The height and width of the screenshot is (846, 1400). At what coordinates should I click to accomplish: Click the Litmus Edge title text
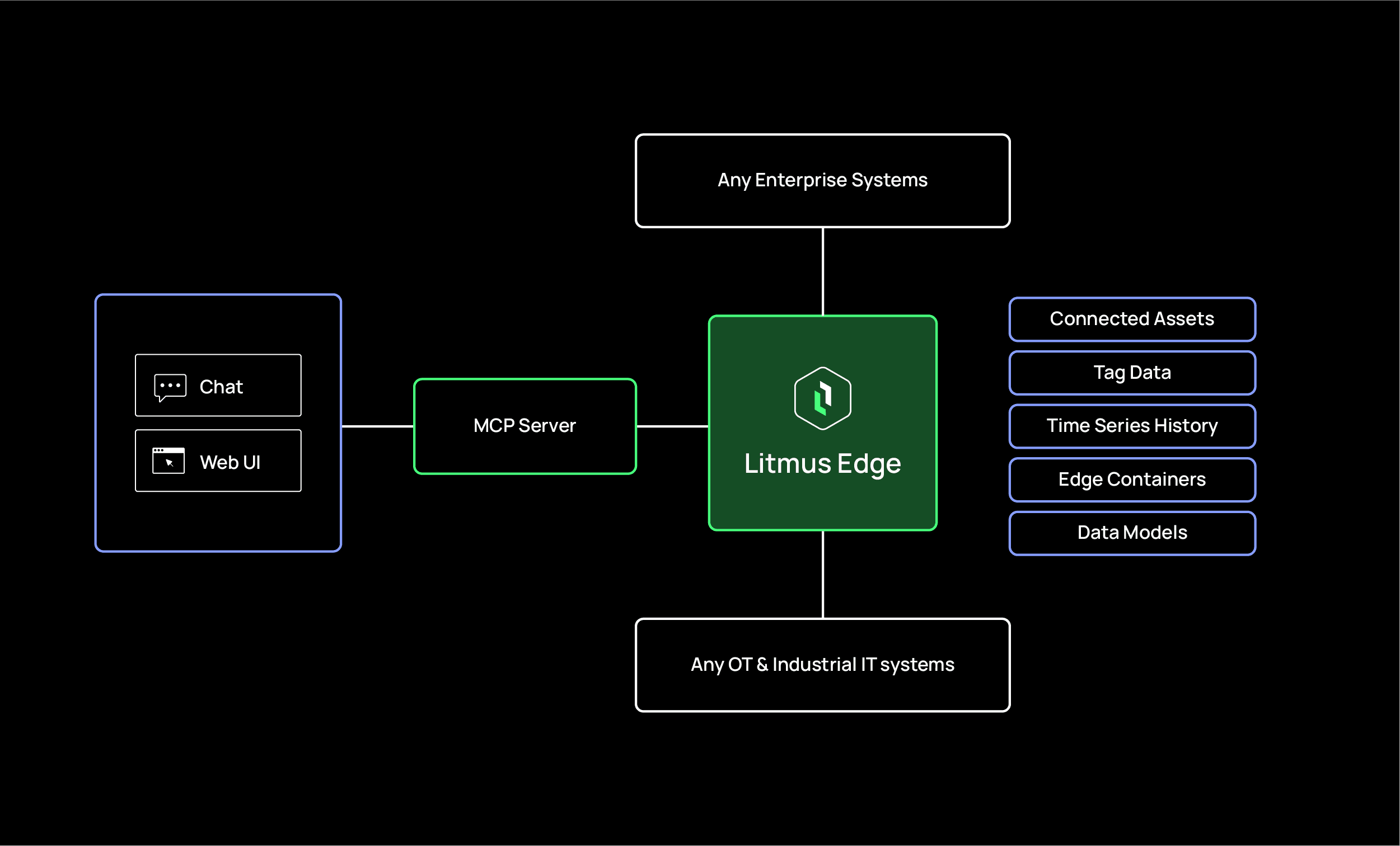point(822,464)
